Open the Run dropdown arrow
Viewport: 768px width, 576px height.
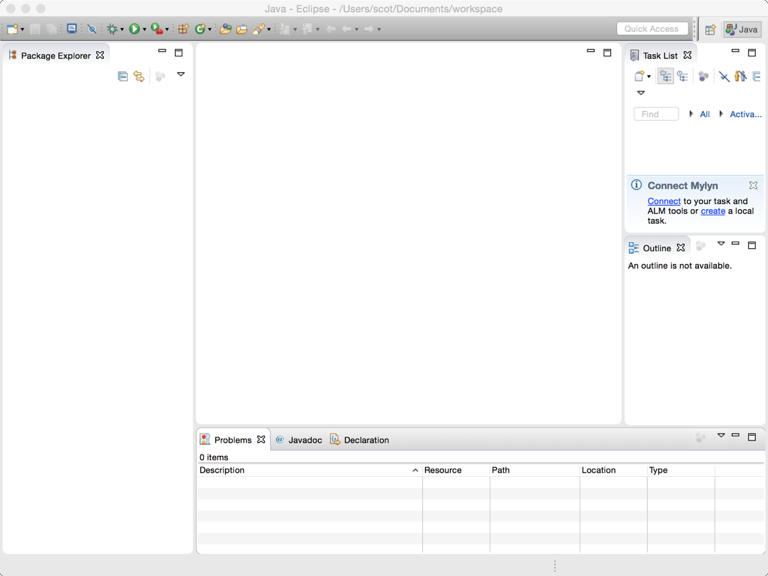click(x=144, y=30)
